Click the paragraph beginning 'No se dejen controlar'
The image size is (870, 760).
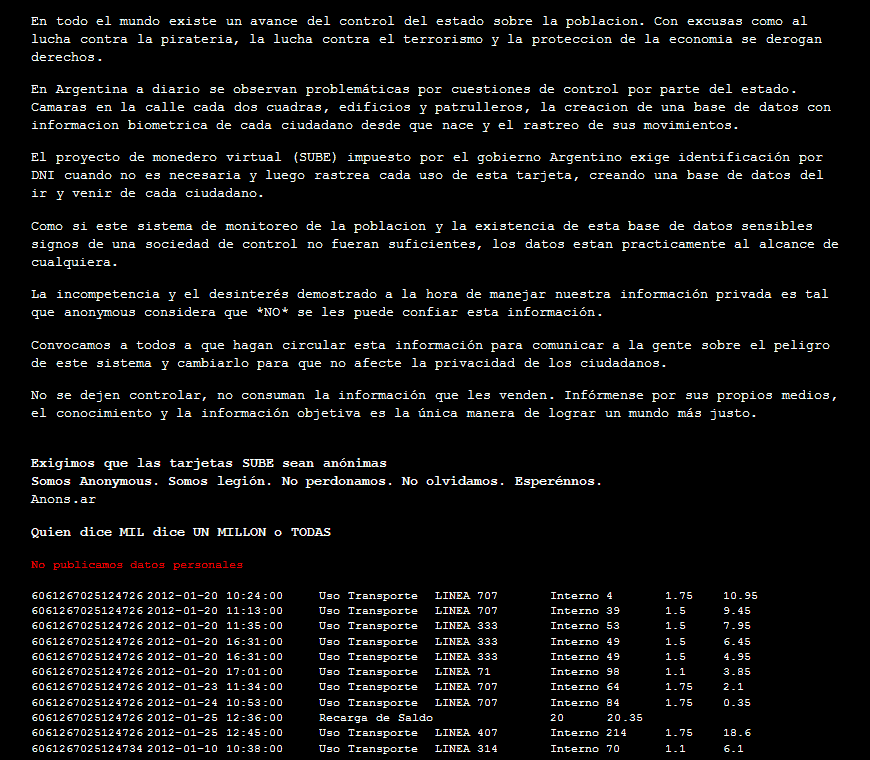click(434, 404)
